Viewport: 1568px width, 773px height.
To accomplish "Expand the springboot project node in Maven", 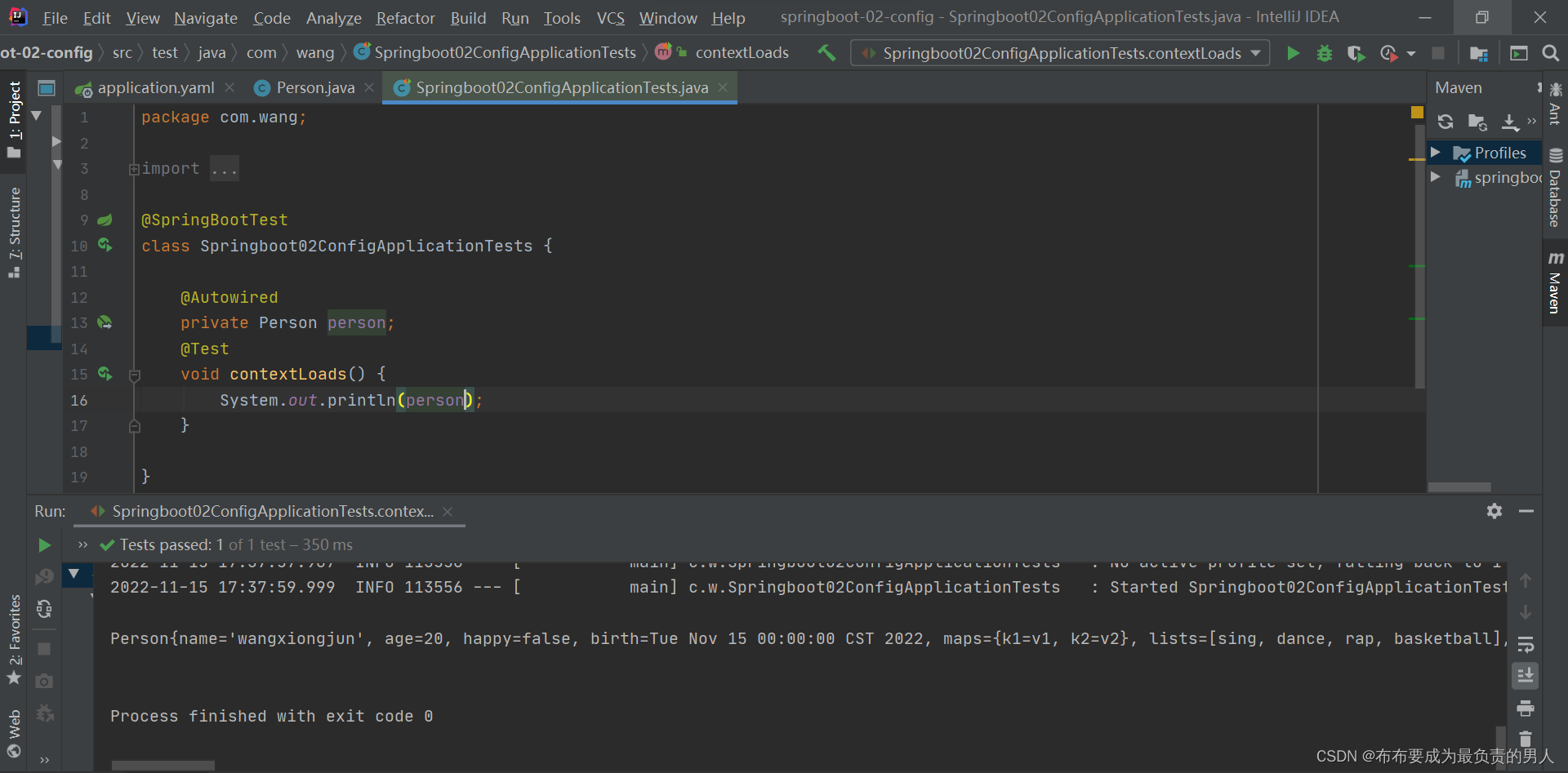I will tap(1436, 177).
